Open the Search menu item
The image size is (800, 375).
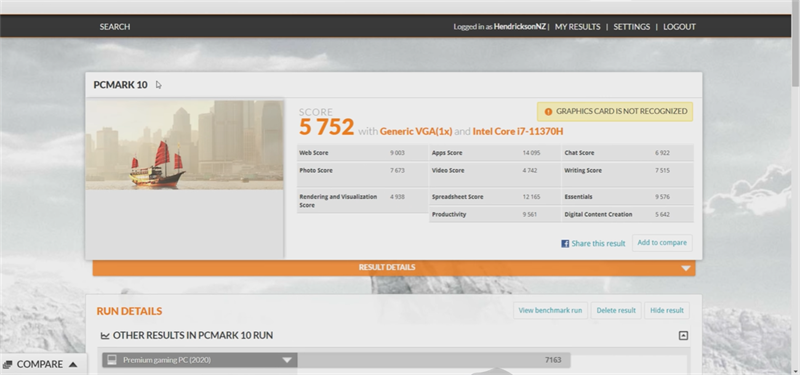tap(115, 27)
